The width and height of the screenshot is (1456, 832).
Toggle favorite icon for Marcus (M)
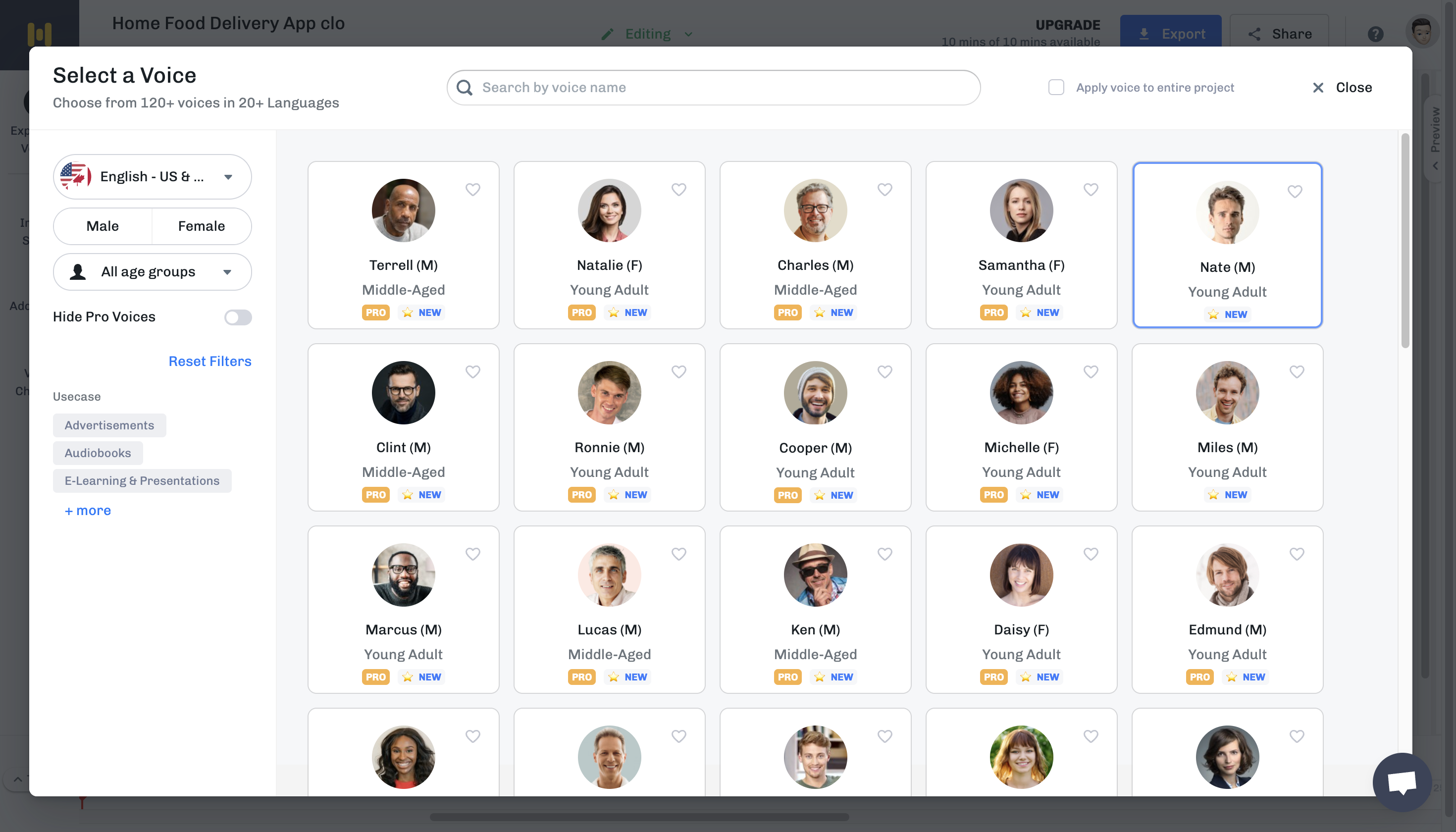pyautogui.click(x=473, y=555)
